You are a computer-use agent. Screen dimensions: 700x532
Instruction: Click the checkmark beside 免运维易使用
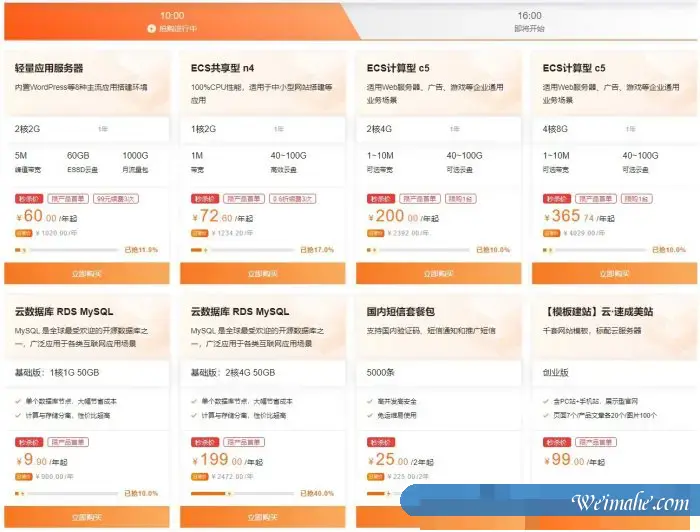(370, 415)
